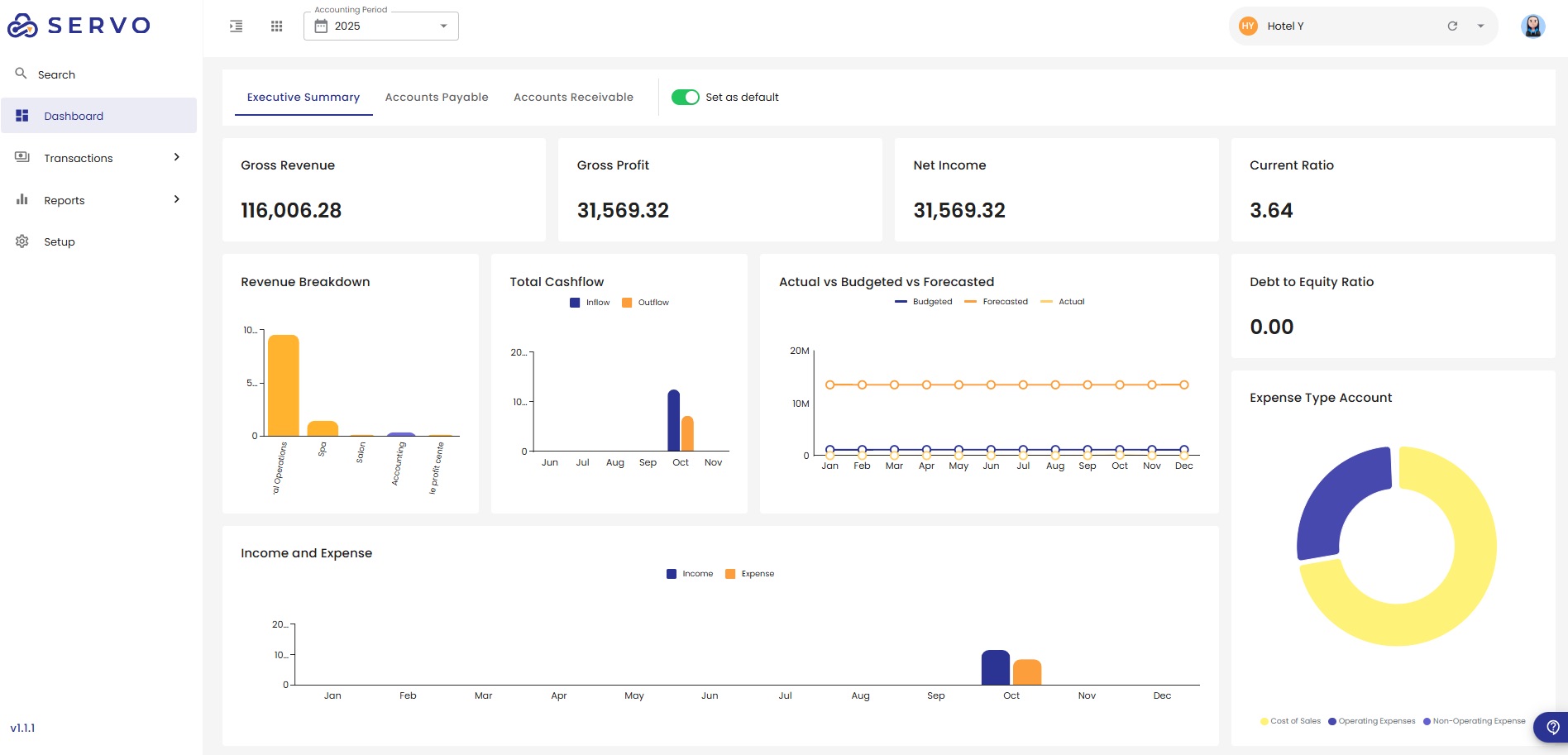
Task: Expand the Transactions submenu chevron
Action: pos(176,157)
